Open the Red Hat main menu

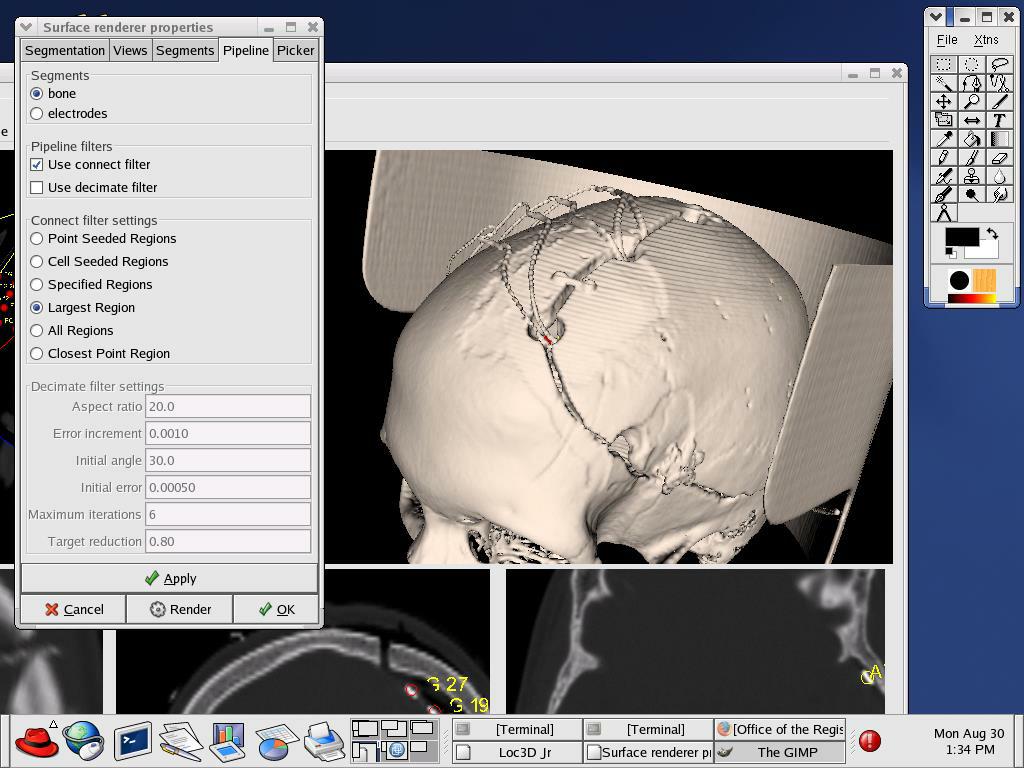pyautogui.click(x=37, y=741)
